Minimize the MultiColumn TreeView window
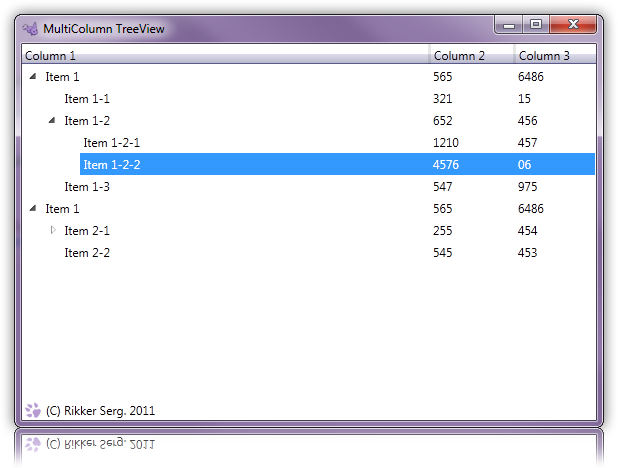 510,24
